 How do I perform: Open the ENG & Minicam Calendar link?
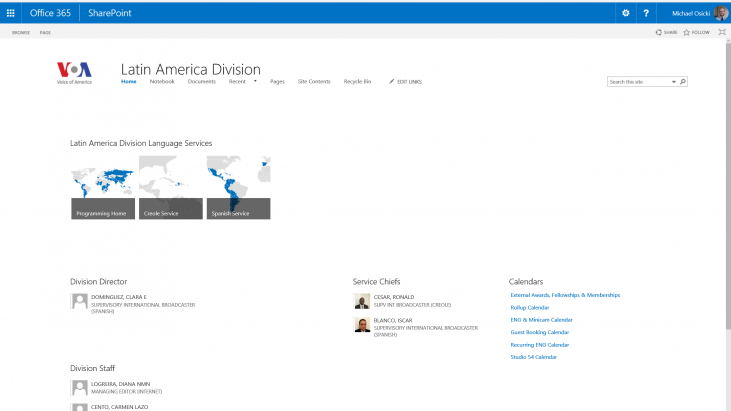(x=541, y=320)
